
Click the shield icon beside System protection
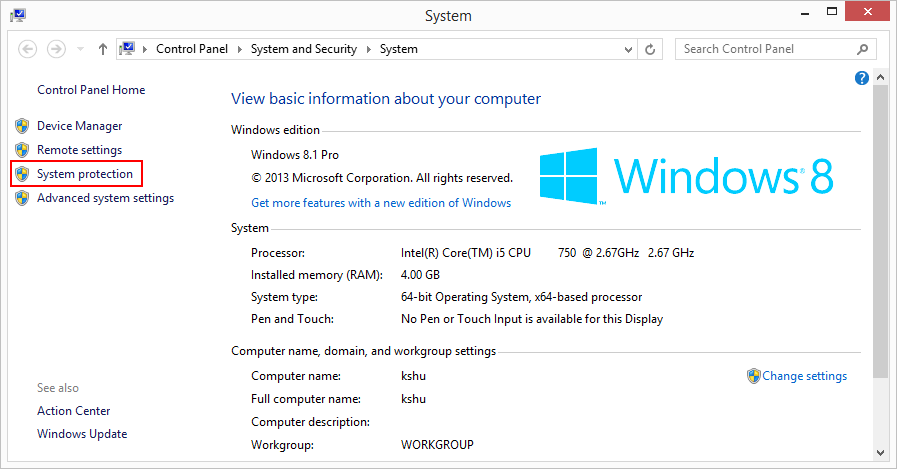(22, 174)
